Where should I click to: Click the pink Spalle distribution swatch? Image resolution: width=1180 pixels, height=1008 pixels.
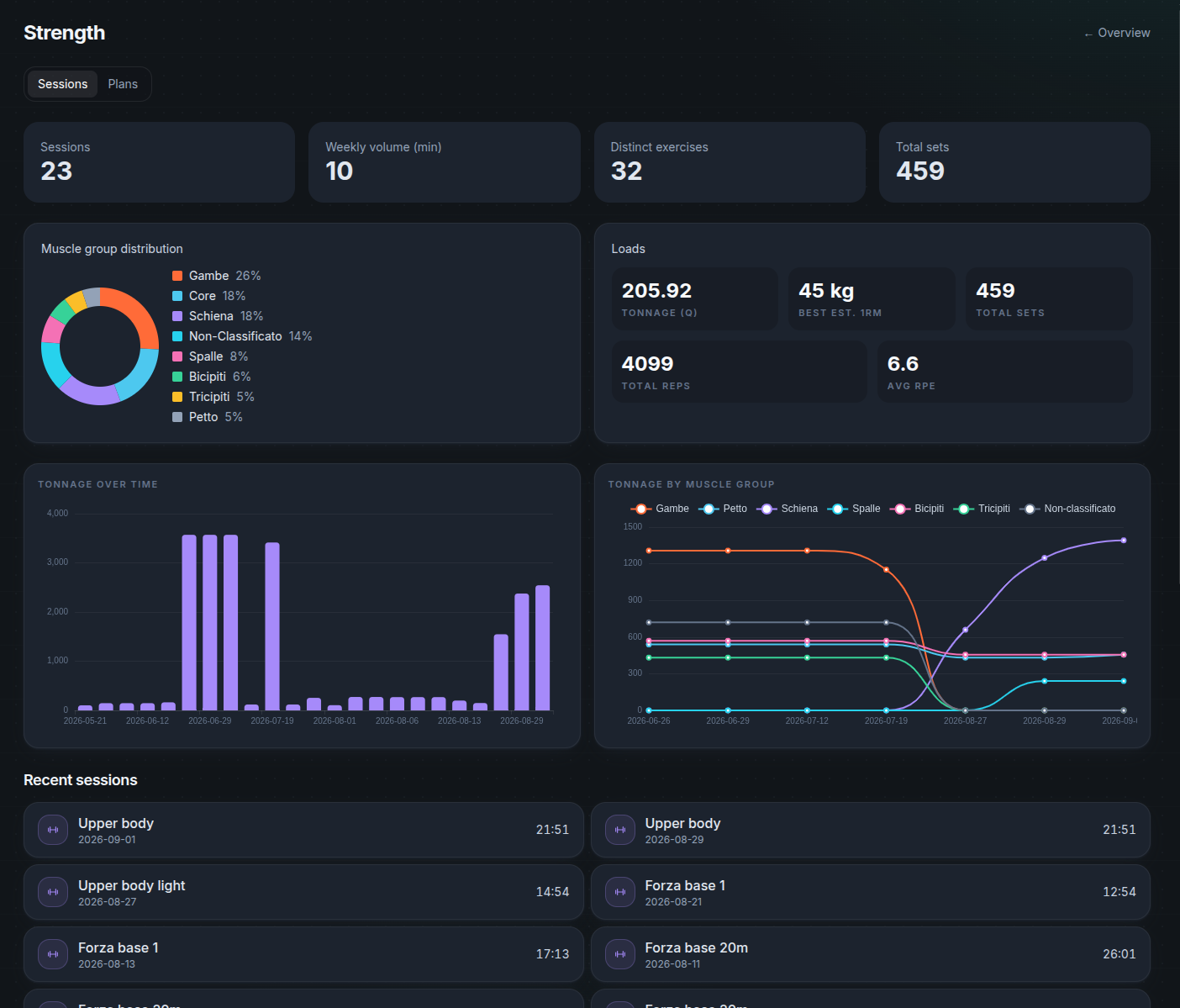point(177,356)
